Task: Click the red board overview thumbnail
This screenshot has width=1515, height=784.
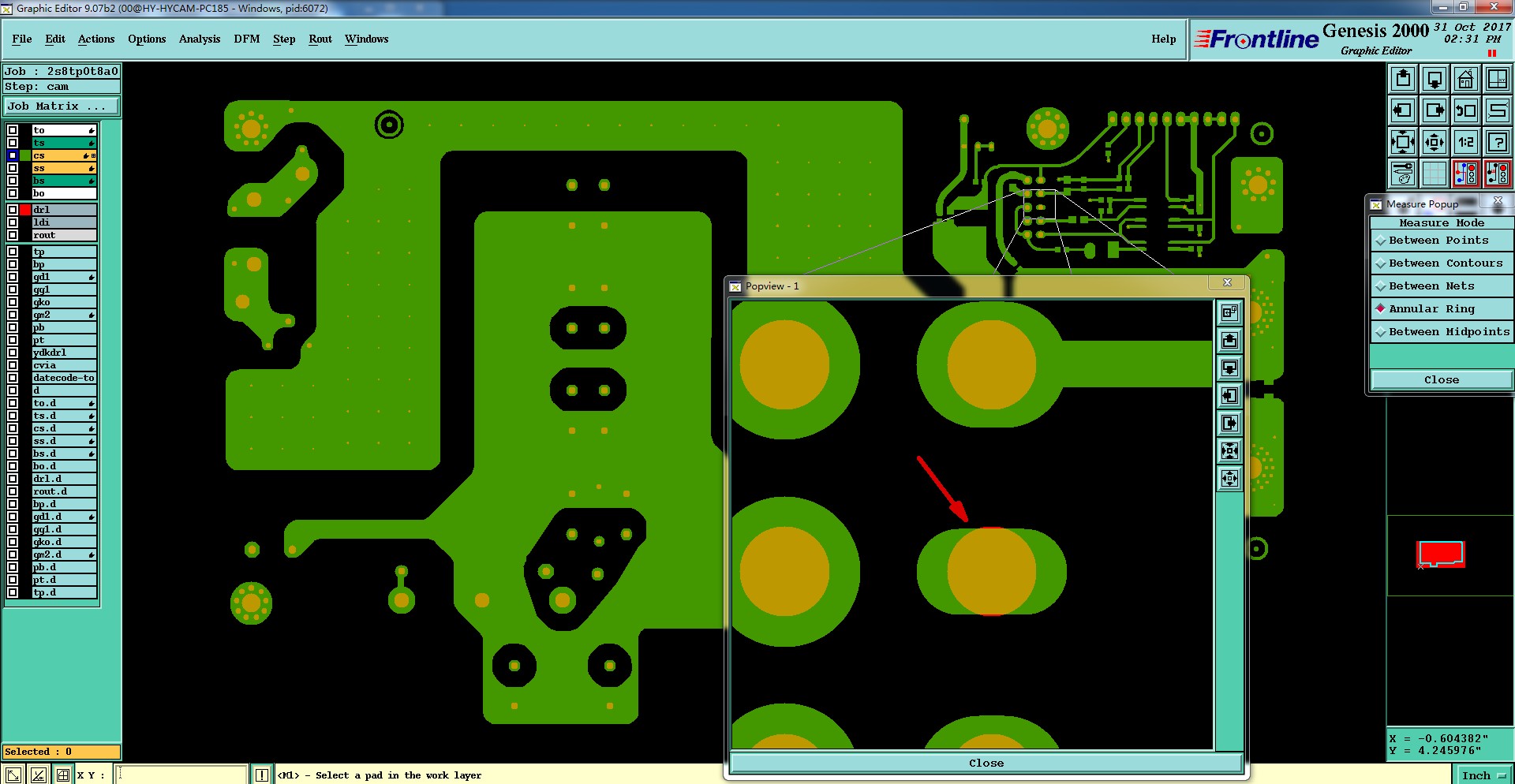Action: pyautogui.click(x=1441, y=554)
